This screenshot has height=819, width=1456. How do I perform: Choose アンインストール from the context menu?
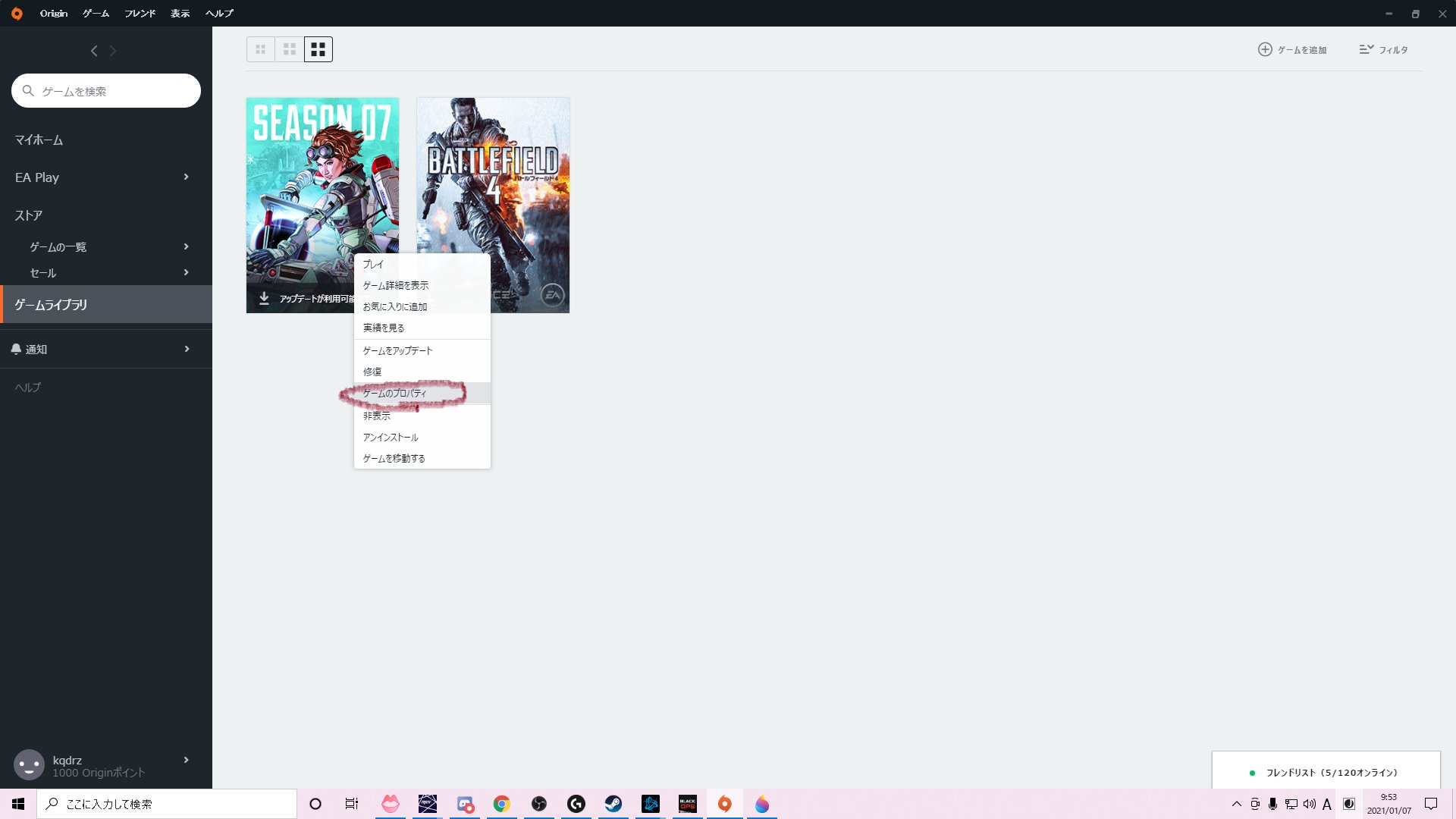pyautogui.click(x=422, y=437)
